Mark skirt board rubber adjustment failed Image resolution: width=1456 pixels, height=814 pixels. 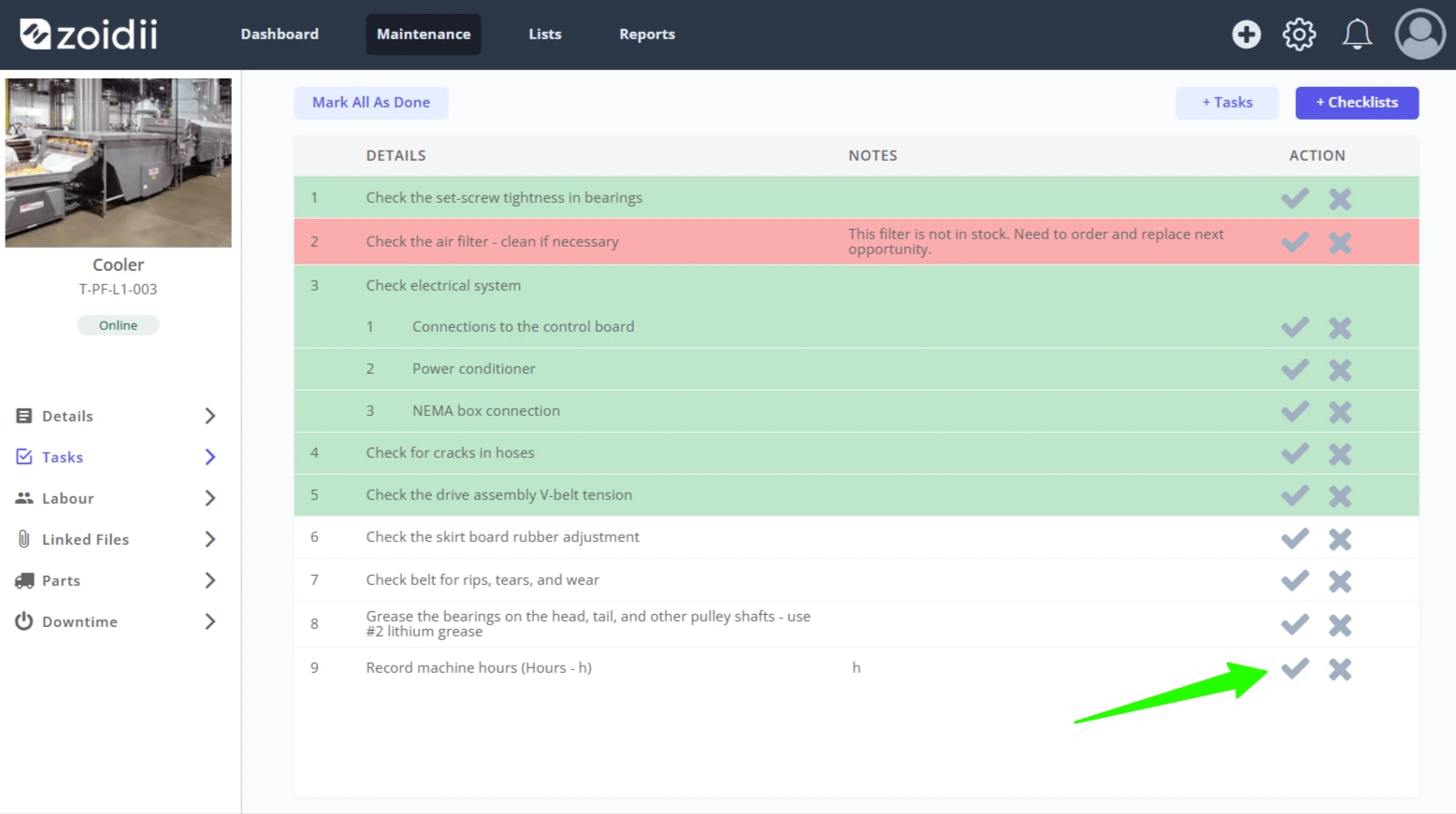pos(1340,539)
